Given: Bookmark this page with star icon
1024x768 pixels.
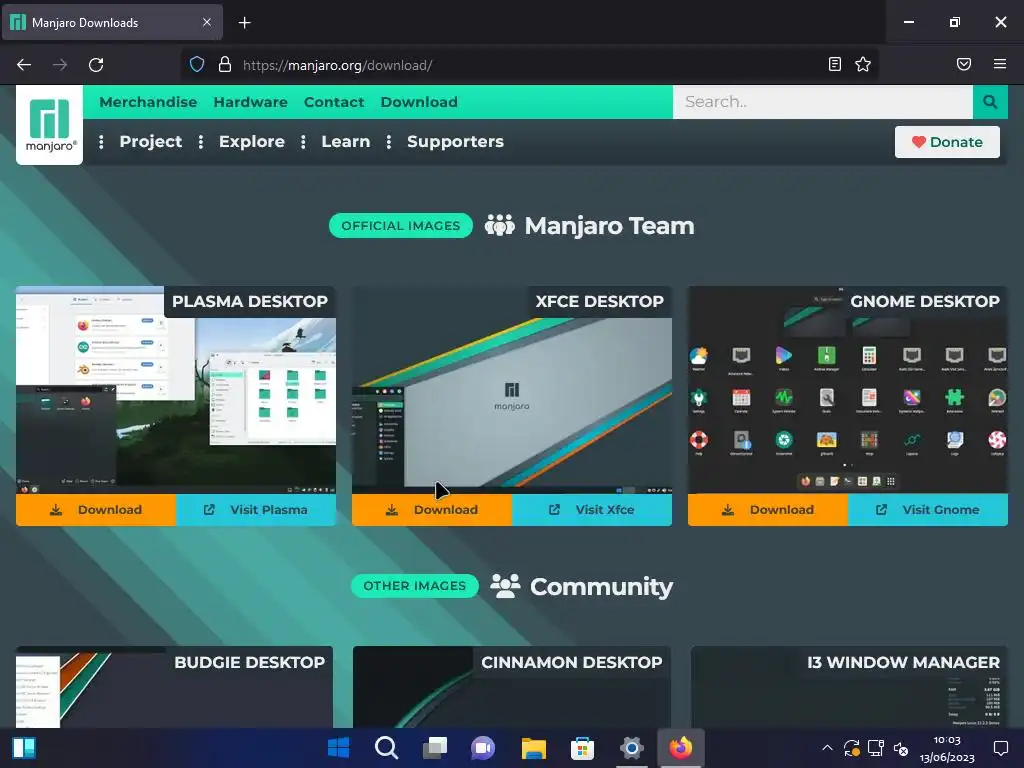Looking at the screenshot, I should click(863, 64).
